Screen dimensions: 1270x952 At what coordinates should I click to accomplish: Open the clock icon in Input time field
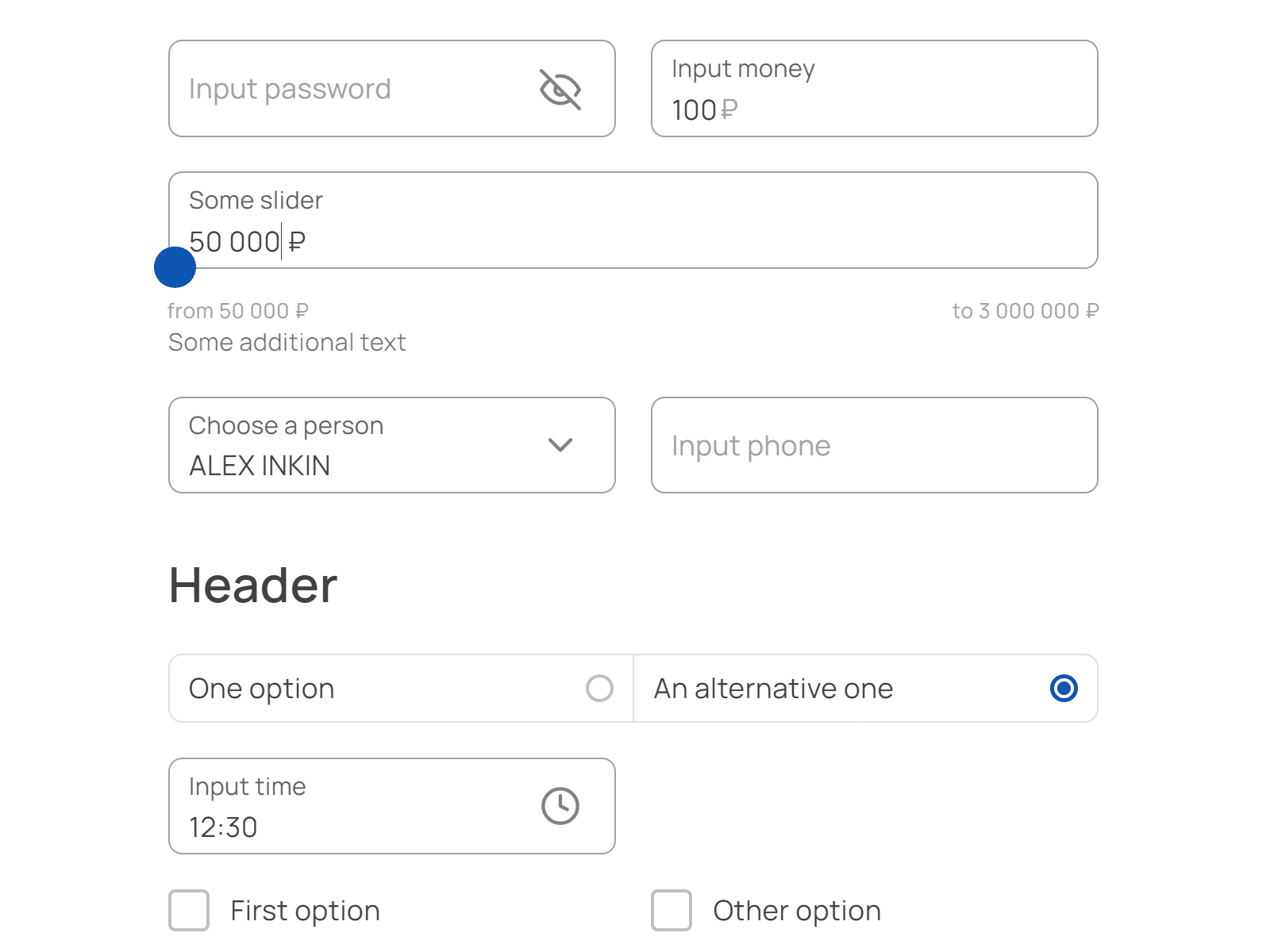pyautogui.click(x=560, y=805)
